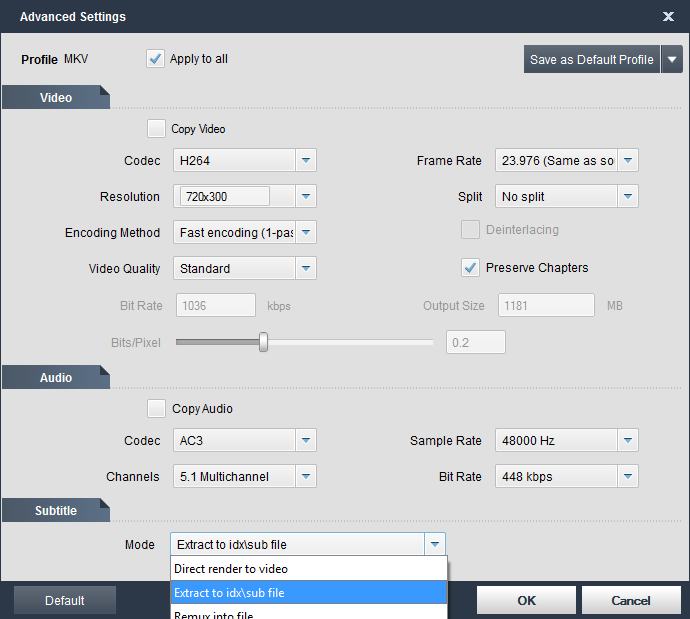Open the Frame Rate dropdown
This screenshot has width=690, height=619.
pyautogui.click(x=628, y=161)
